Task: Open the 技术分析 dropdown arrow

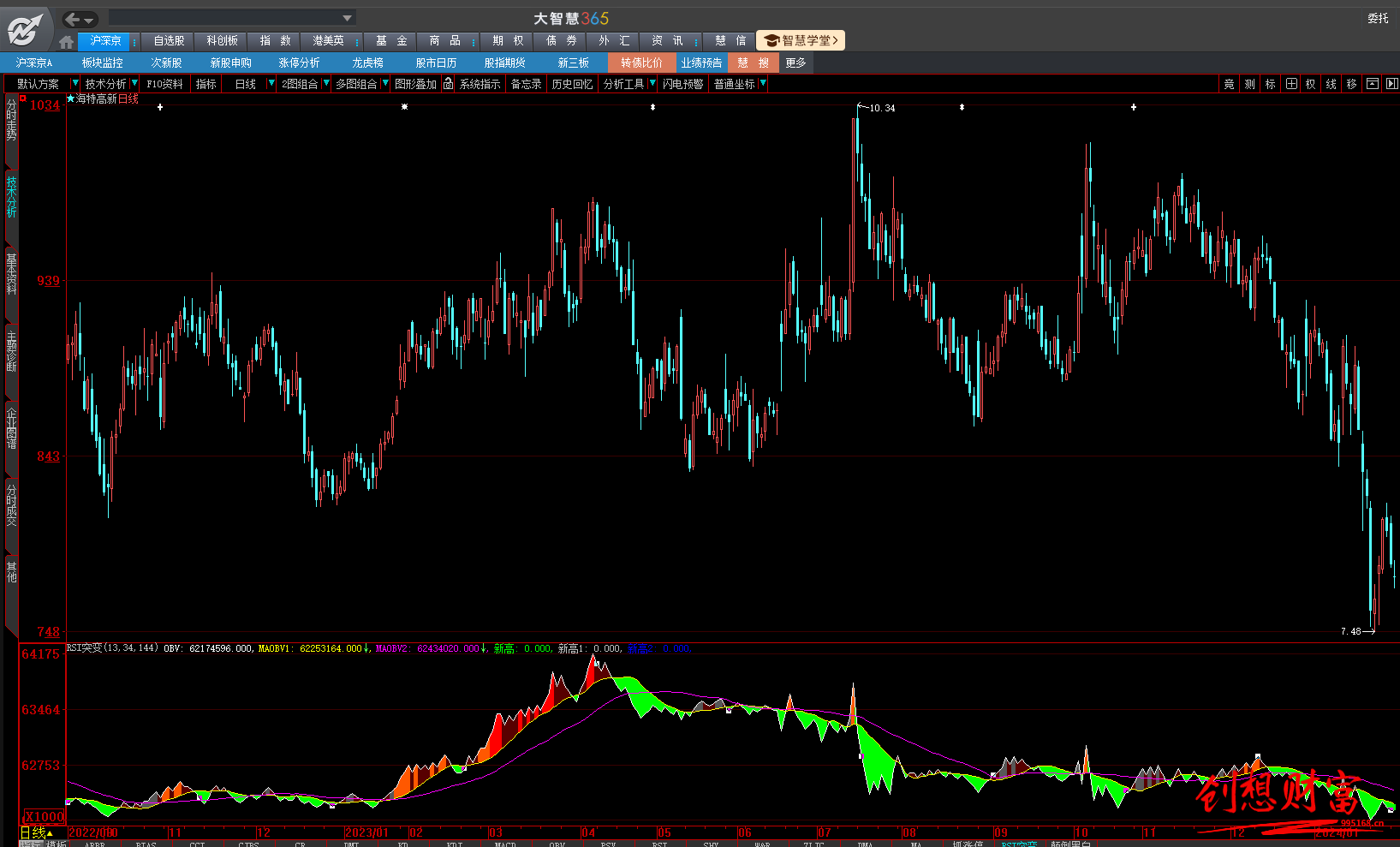Action: pos(134,83)
